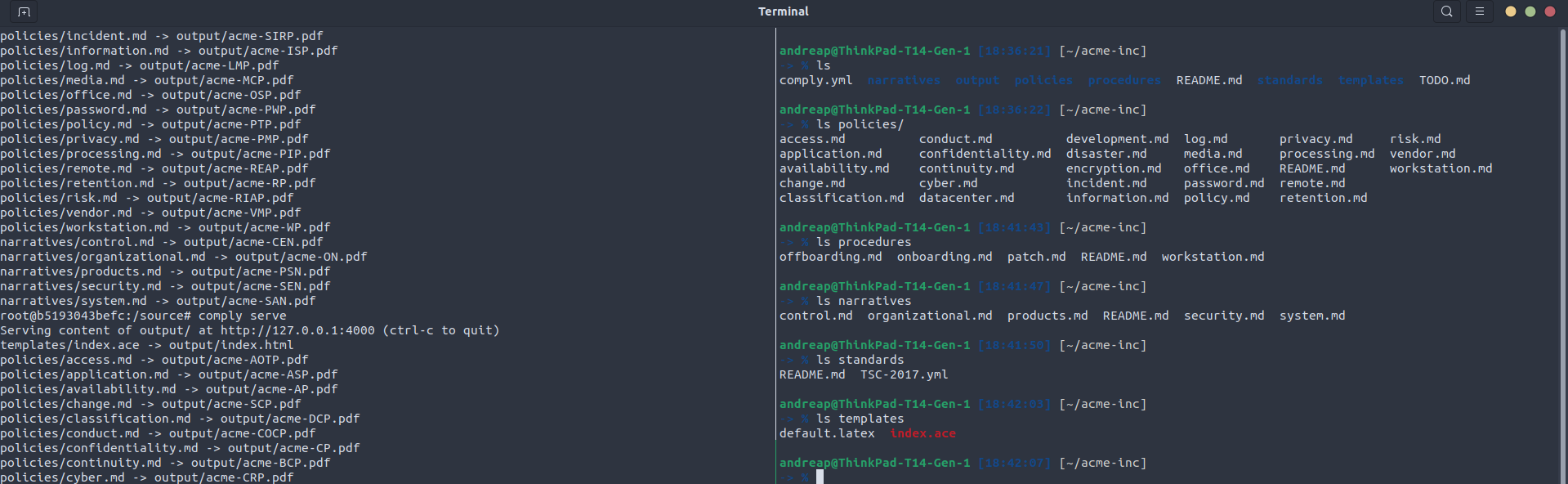Click the new tab icon in title bar
This screenshot has width=1568, height=484.
(24, 11)
